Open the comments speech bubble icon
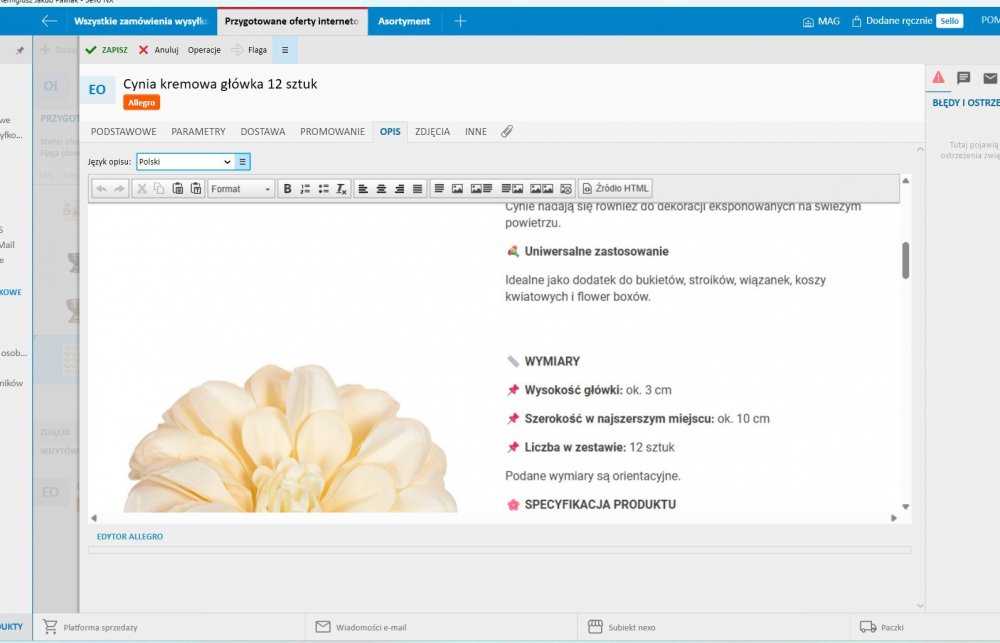The width and height of the screenshot is (1000, 643). point(964,78)
